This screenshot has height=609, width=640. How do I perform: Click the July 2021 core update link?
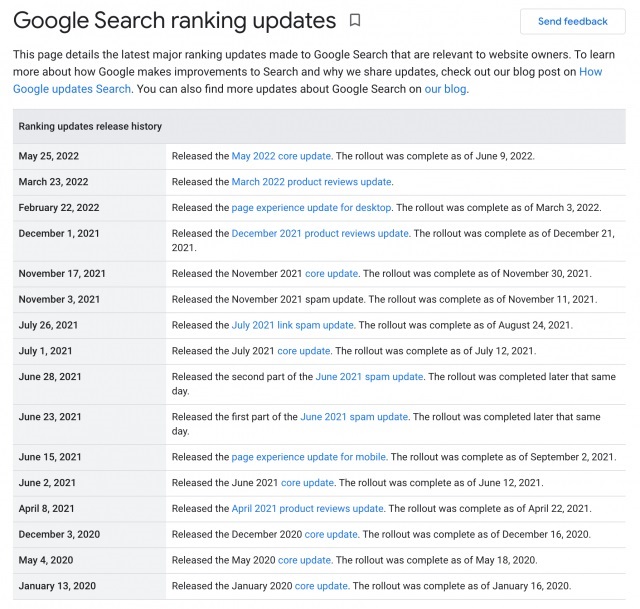tap(303, 352)
